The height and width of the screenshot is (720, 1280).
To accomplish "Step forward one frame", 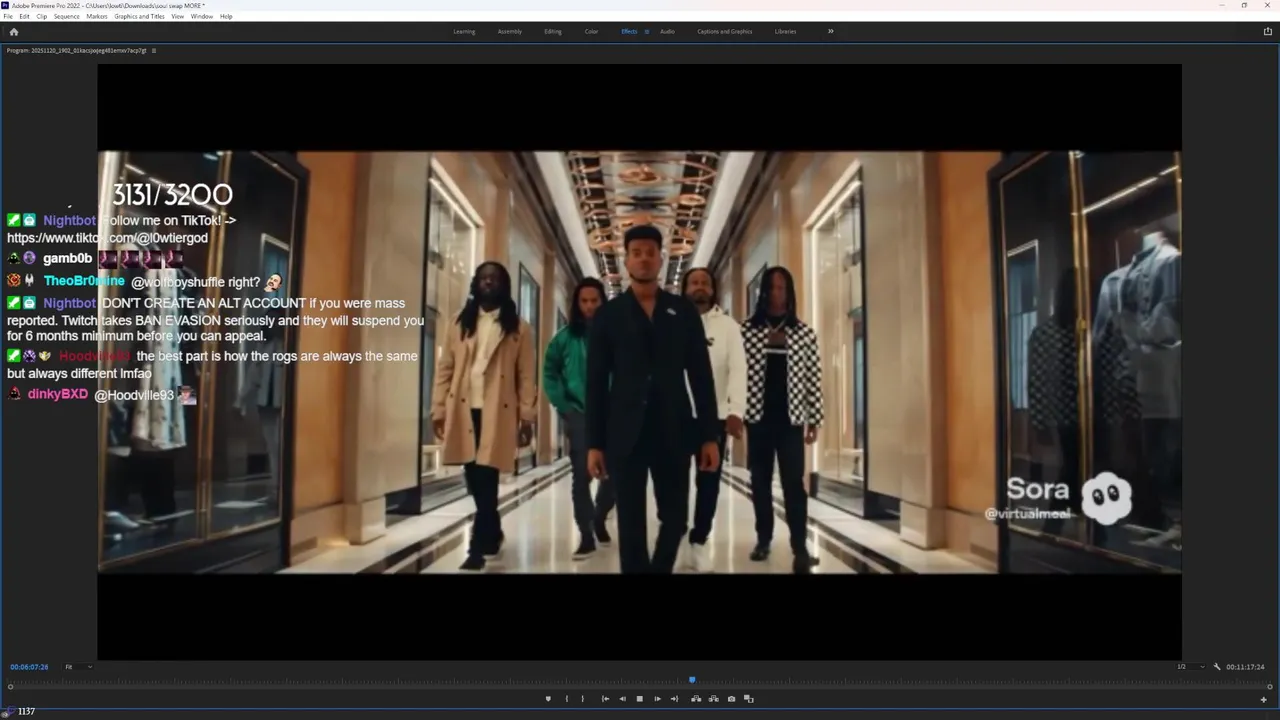I will click(x=657, y=699).
